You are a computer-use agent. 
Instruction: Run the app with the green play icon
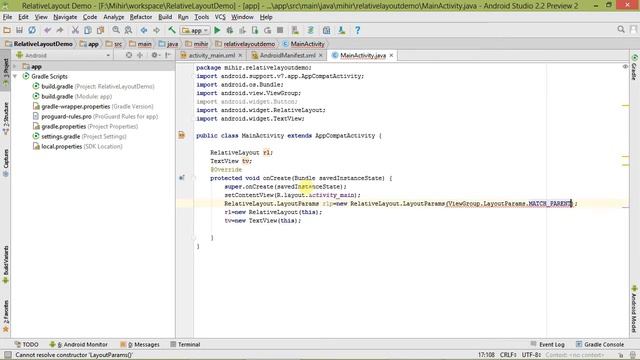pyautogui.click(x=217, y=30)
